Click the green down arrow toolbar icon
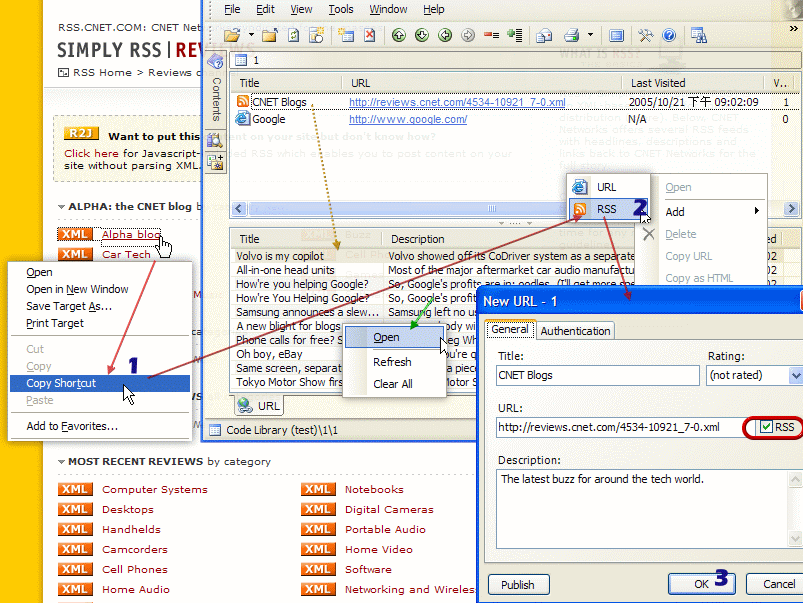 click(421, 35)
